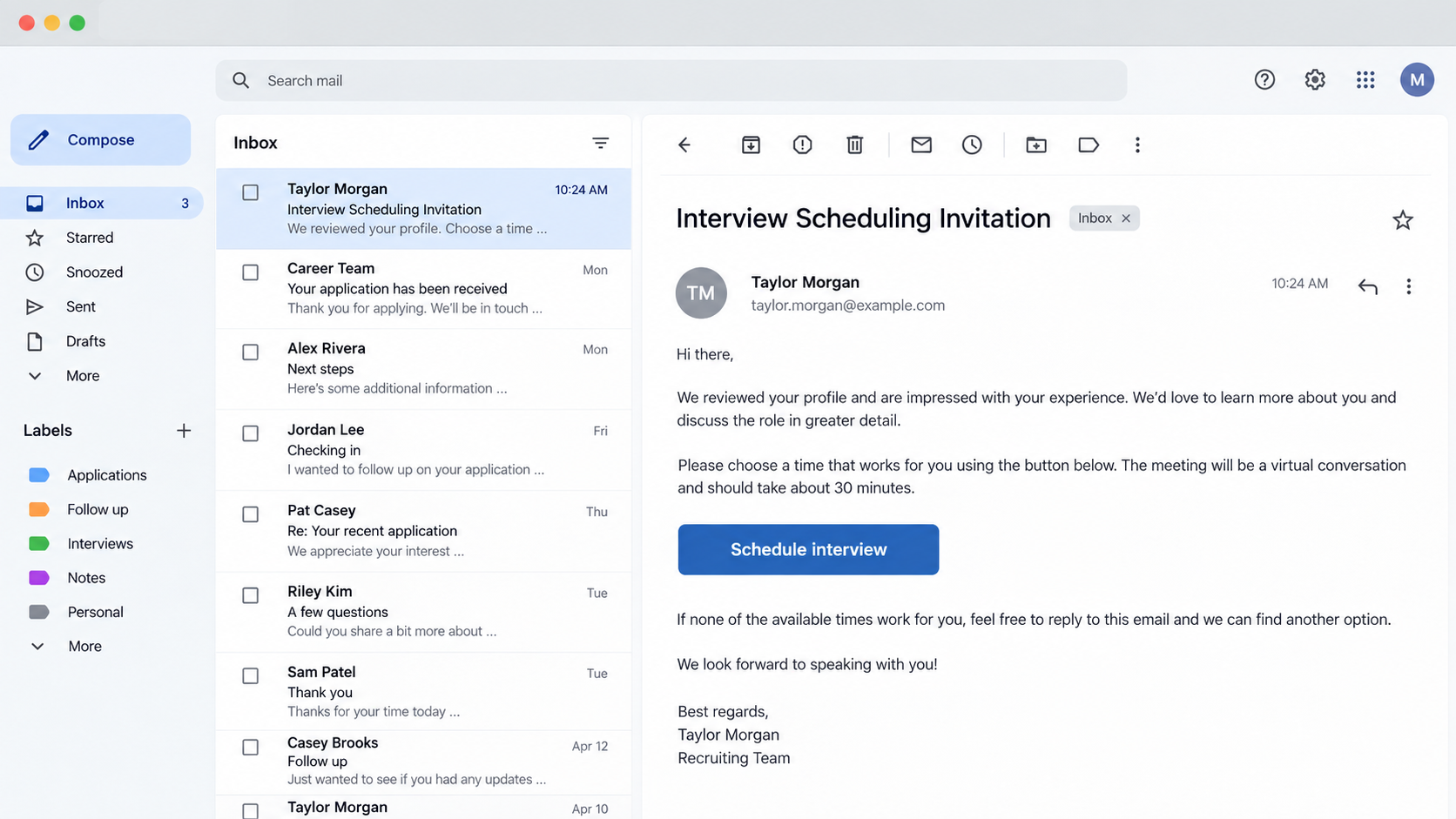
Task: Click the search magnifier icon
Action: pos(241,80)
